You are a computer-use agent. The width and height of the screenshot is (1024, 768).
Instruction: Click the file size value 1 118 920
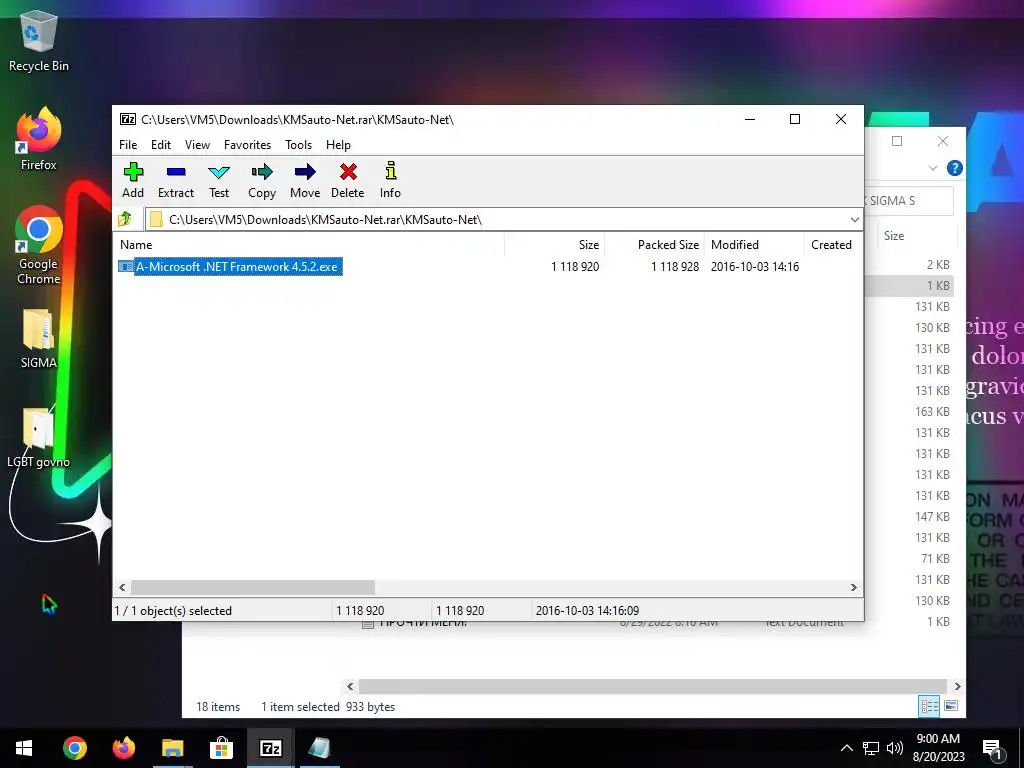coord(575,266)
